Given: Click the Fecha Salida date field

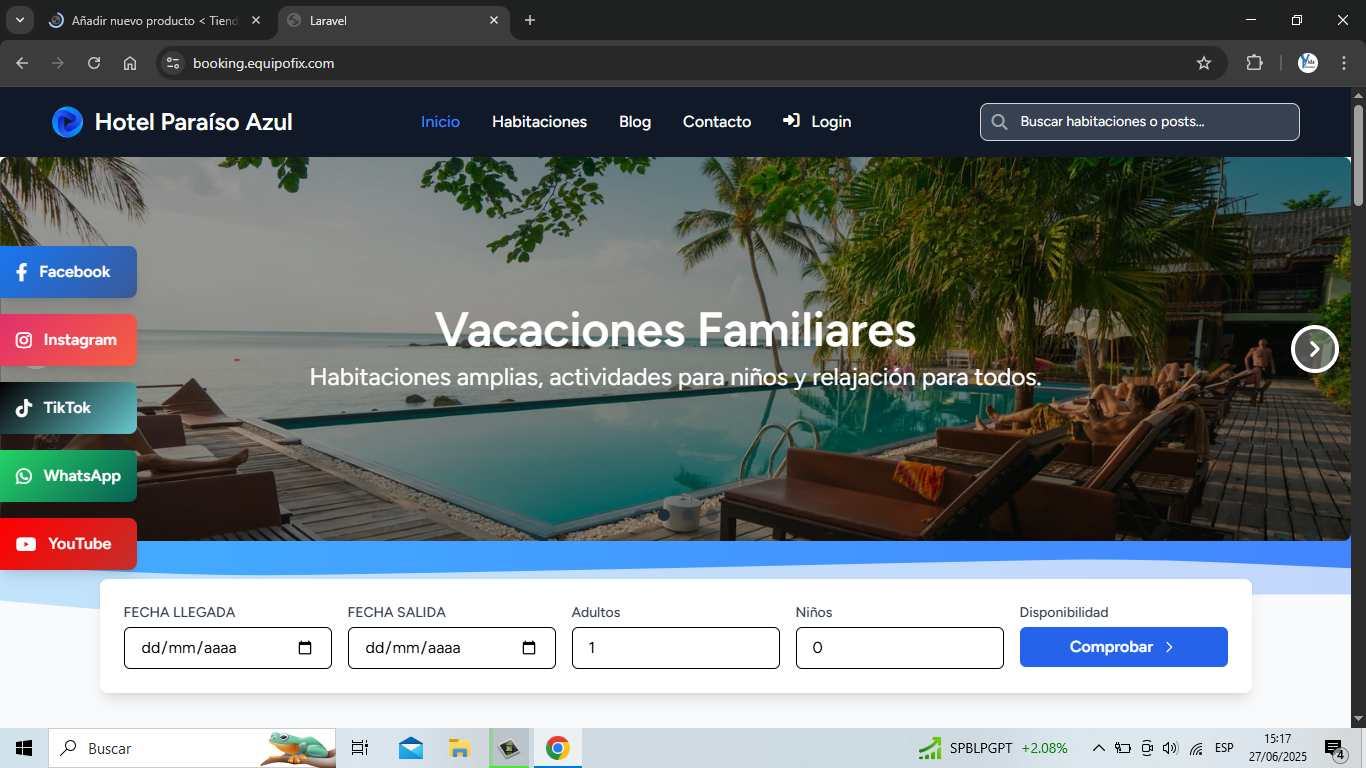Looking at the screenshot, I should [452, 648].
